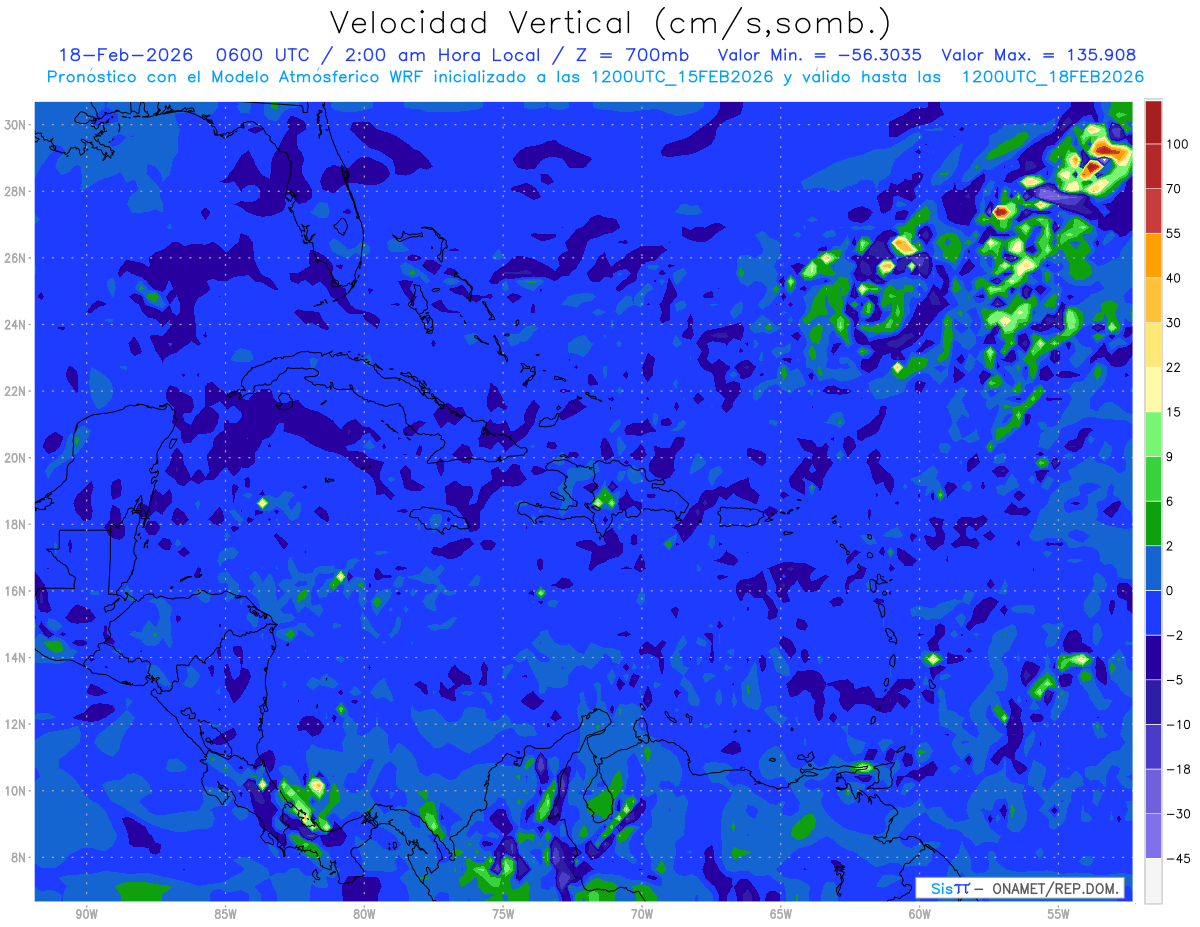Click valid-until time '1200UTC_18FEB2026'

[1052, 77]
